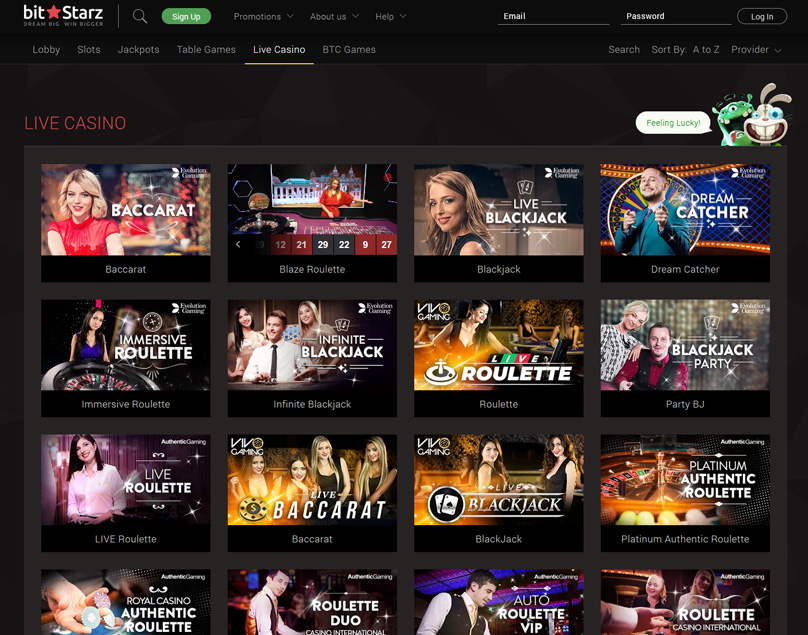Select the Live Casino tab
The image size is (808, 635).
click(279, 49)
